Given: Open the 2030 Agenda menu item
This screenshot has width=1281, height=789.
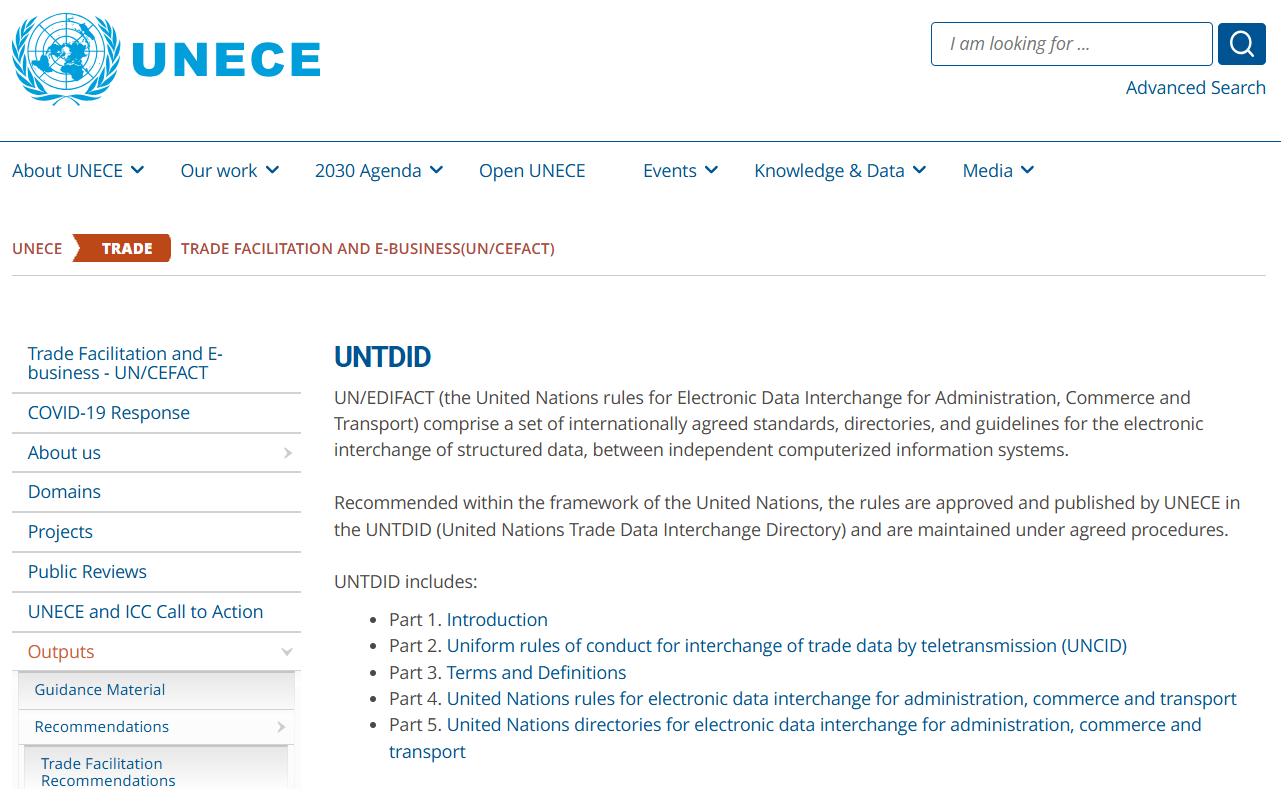Looking at the screenshot, I should pos(367,171).
